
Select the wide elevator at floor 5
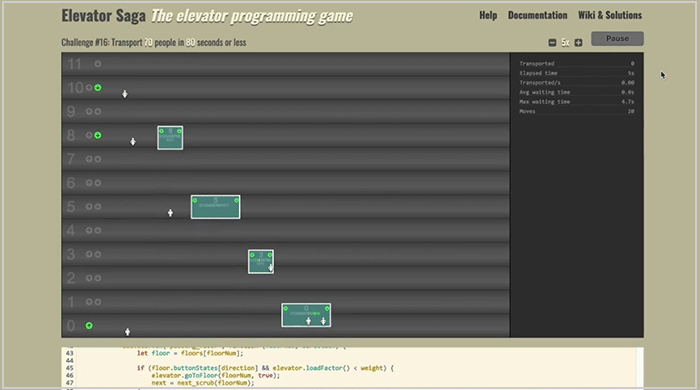pyautogui.click(x=216, y=207)
